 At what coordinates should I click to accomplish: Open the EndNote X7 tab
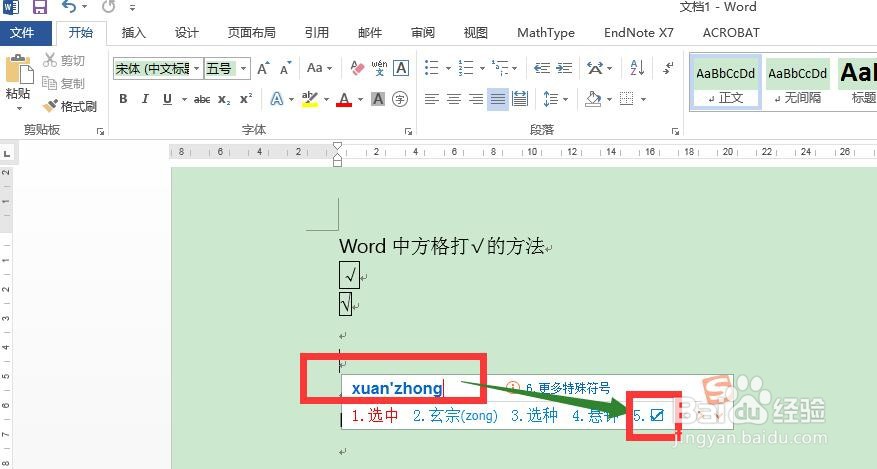(639, 33)
